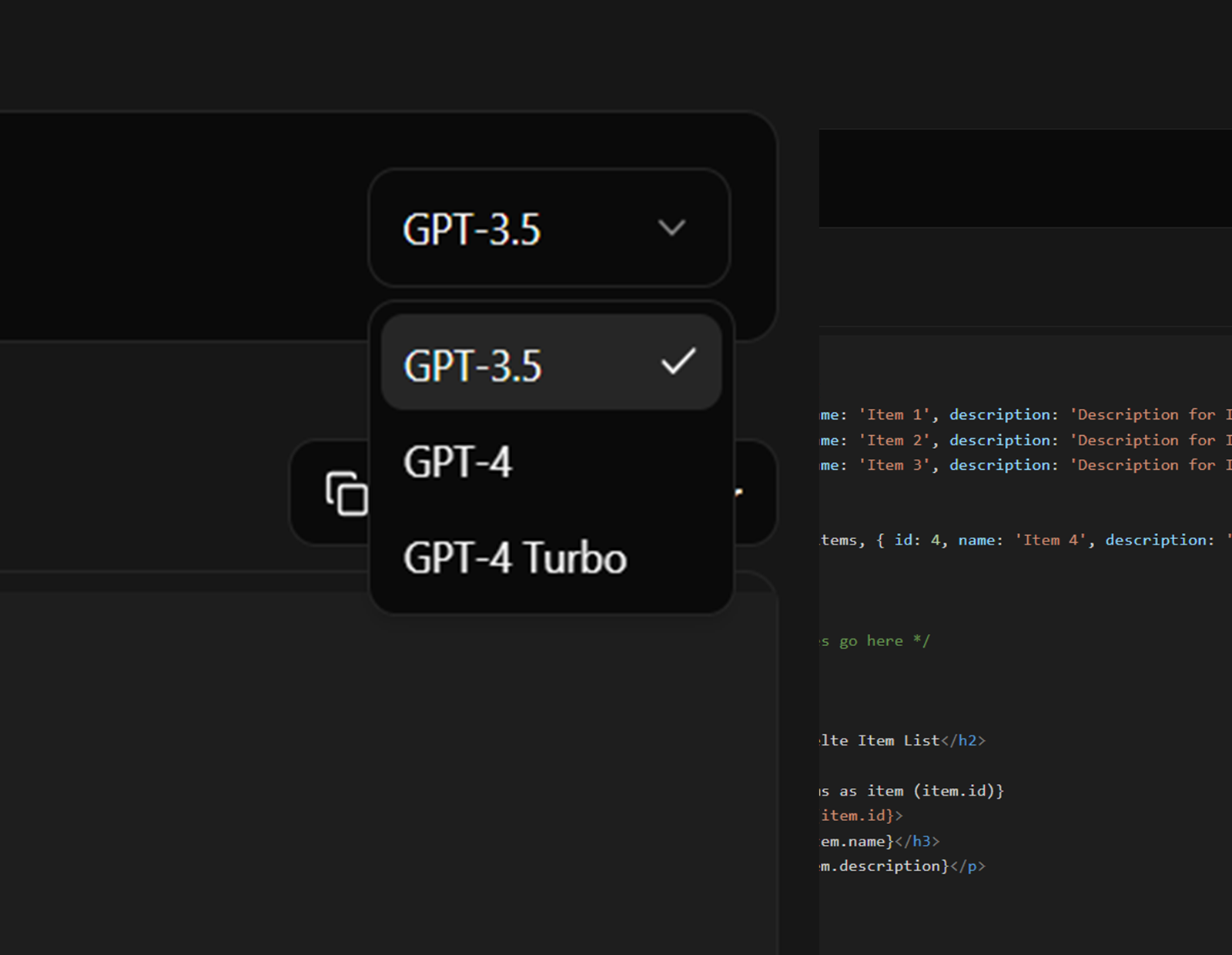This screenshot has width=1232, height=955.
Task: Click the checkmark beside the GPT-3.5 option
Action: (x=678, y=361)
